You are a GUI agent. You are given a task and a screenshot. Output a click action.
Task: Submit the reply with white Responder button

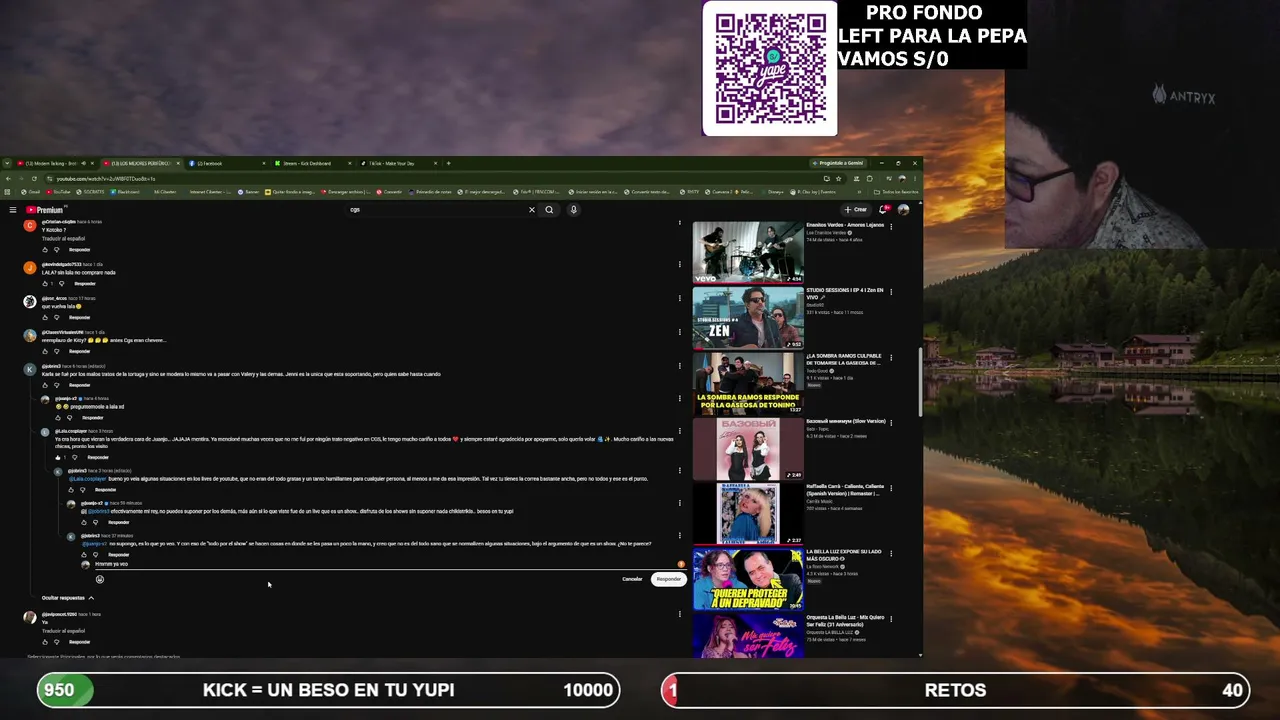(668, 579)
